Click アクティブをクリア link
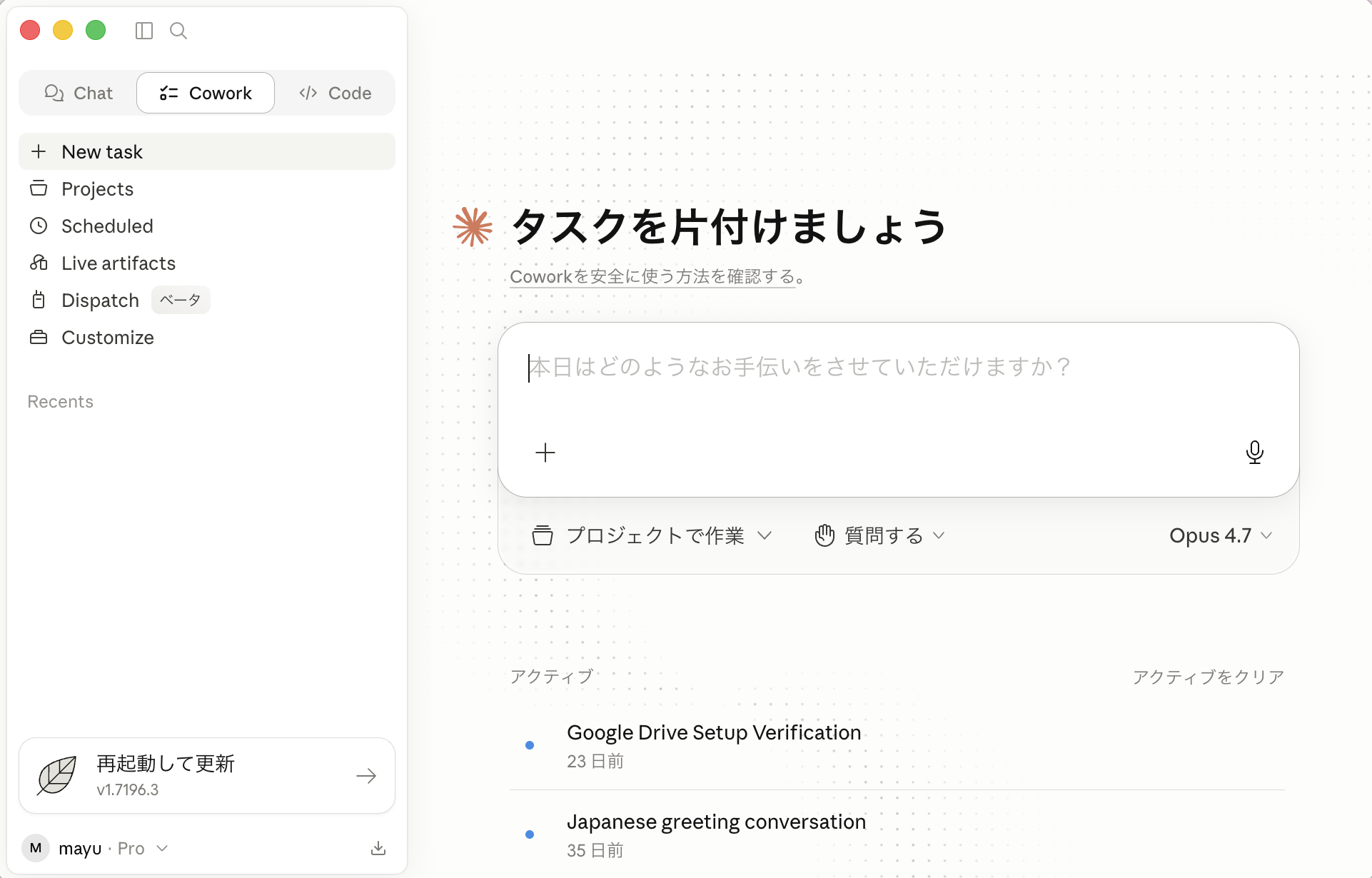Viewport: 1372px width, 878px height. [x=1209, y=677]
